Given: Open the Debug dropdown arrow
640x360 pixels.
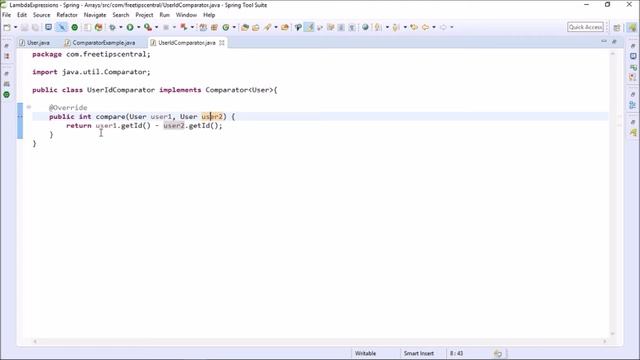Looking at the screenshot, I should [x=121, y=27].
